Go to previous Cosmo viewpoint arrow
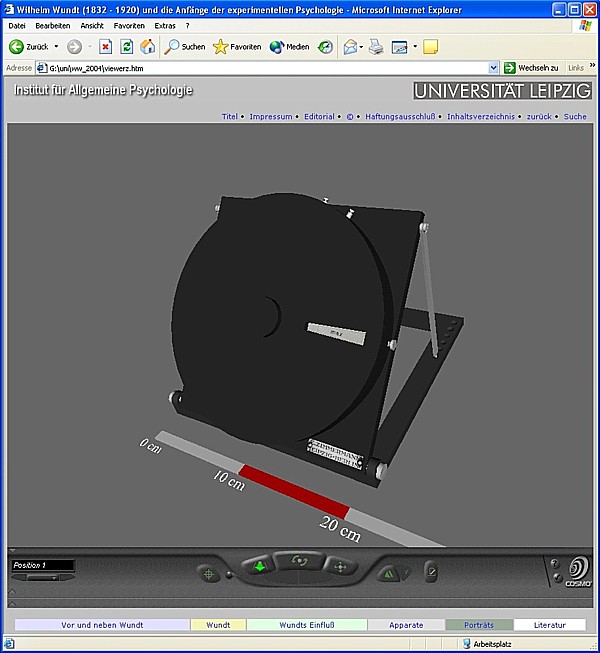Viewport: 600px width, 653px height. (19, 578)
